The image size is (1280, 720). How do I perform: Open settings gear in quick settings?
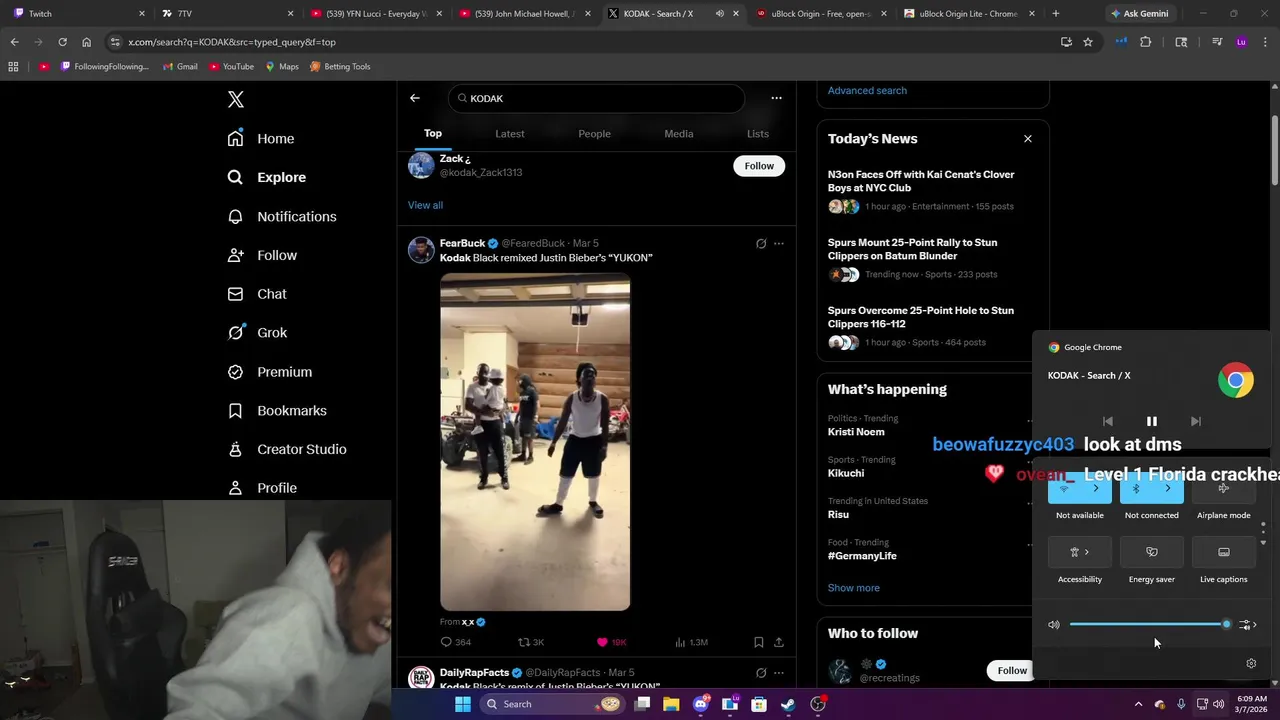1251,664
